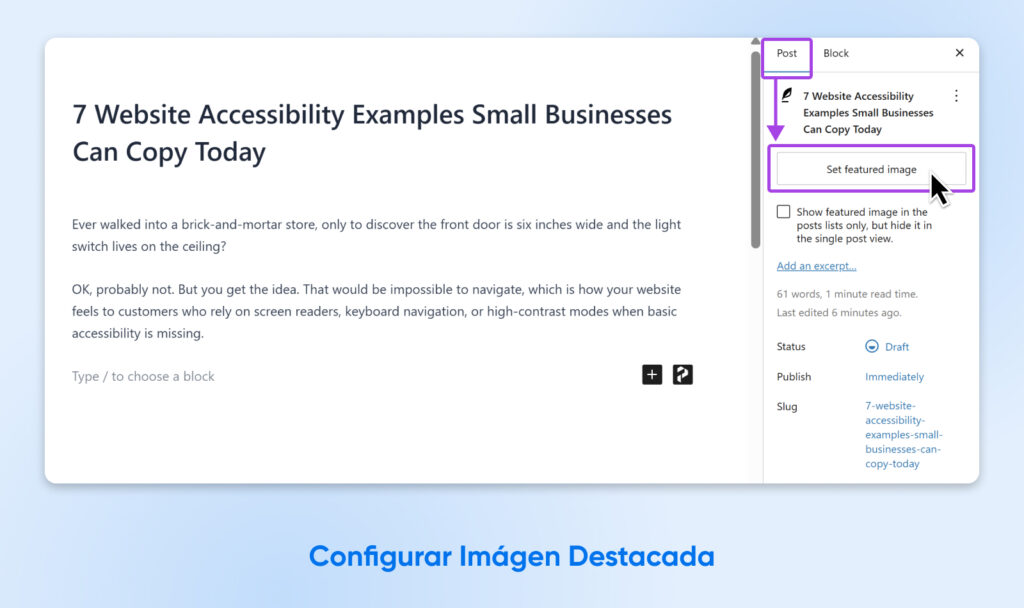Open the Immediately publish date selector
This screenshot has width=1024, height=608.
(894, 376)
